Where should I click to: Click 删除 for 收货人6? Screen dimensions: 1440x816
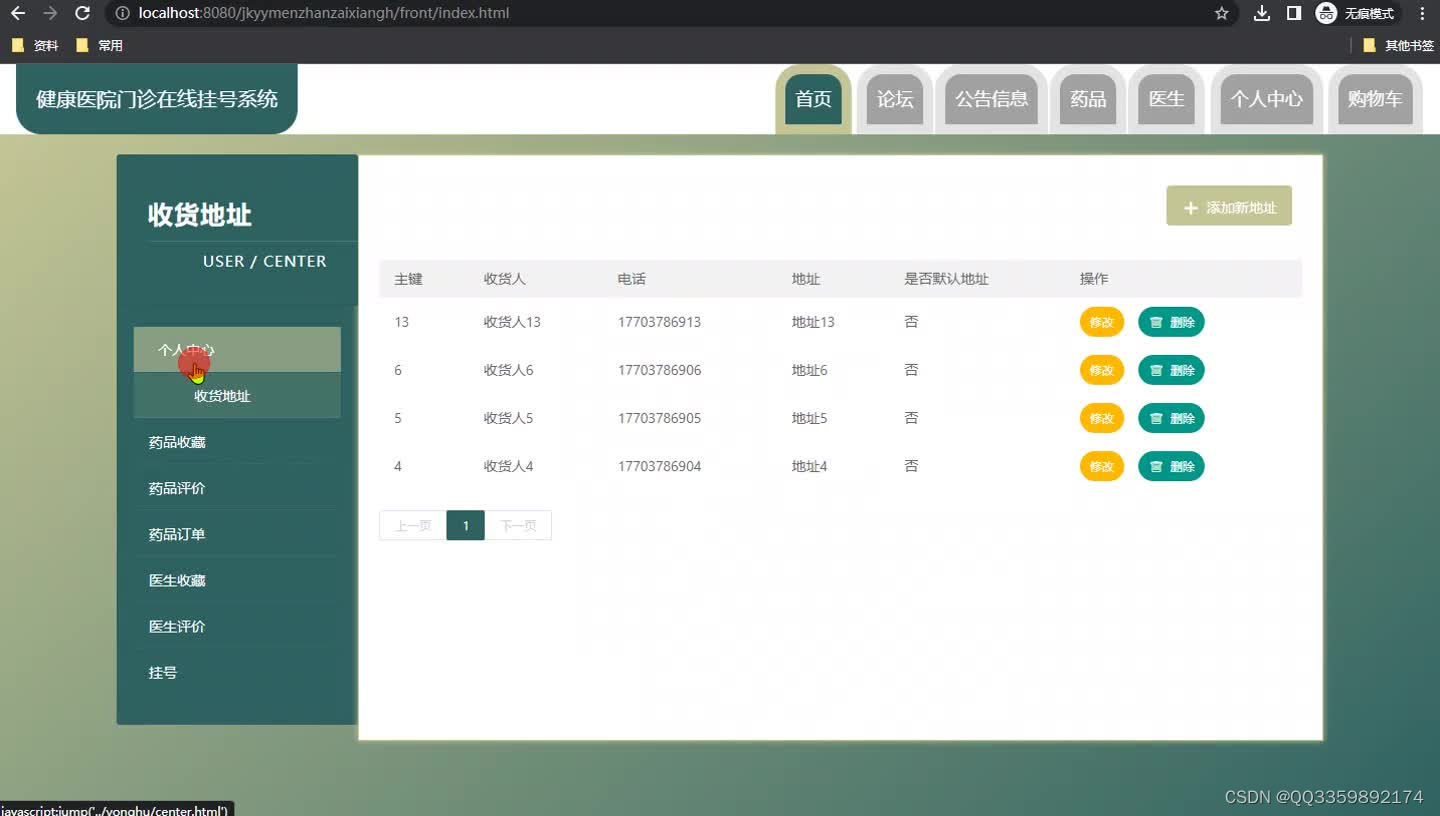tap(1171, 370)
